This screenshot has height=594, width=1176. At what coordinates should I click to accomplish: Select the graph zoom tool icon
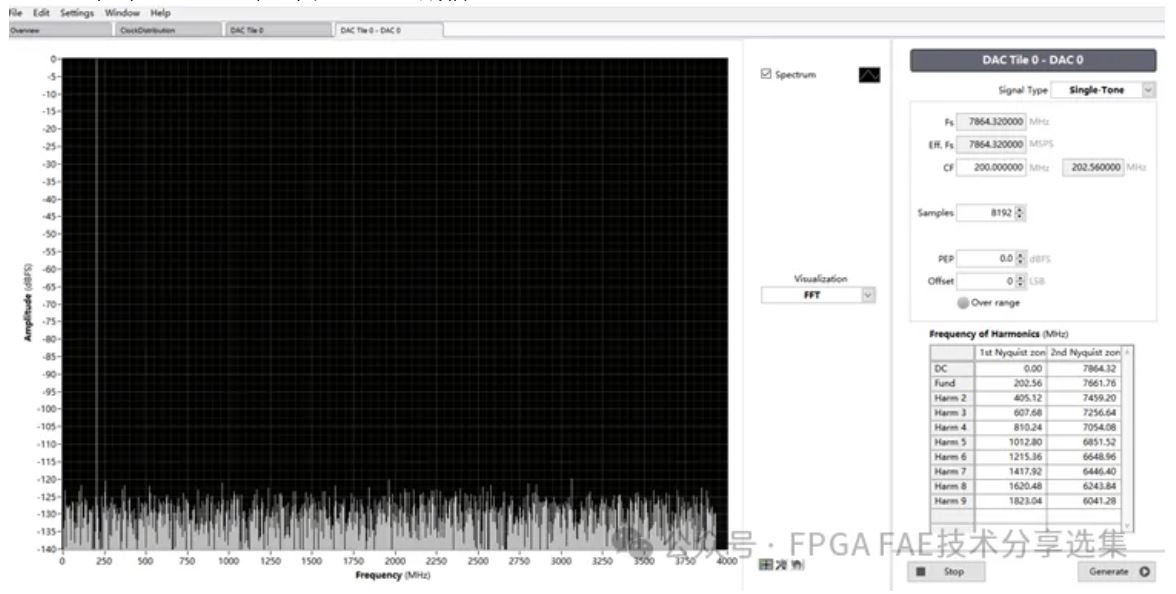782,566
